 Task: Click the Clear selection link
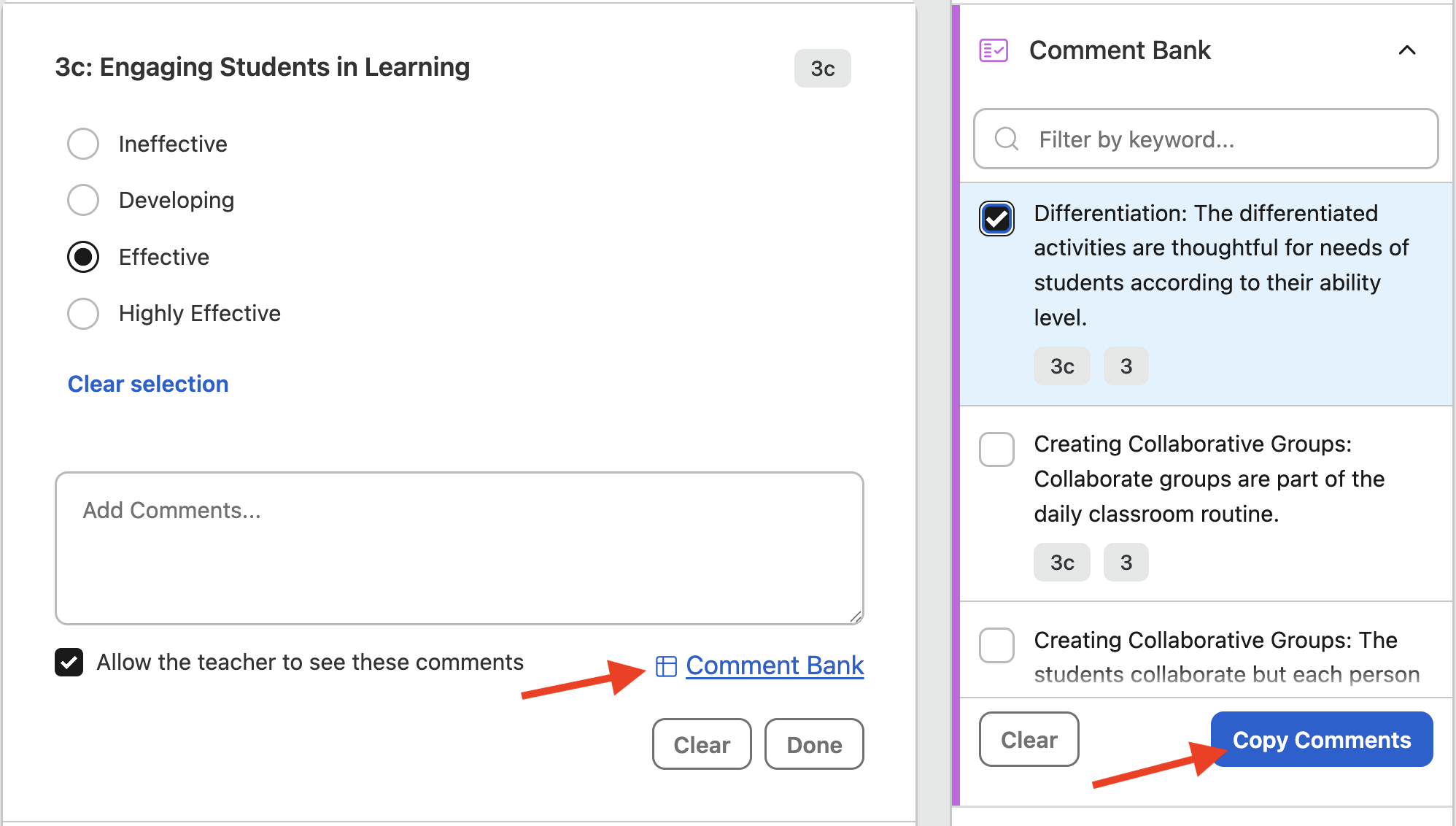click(x=148, y=384)
